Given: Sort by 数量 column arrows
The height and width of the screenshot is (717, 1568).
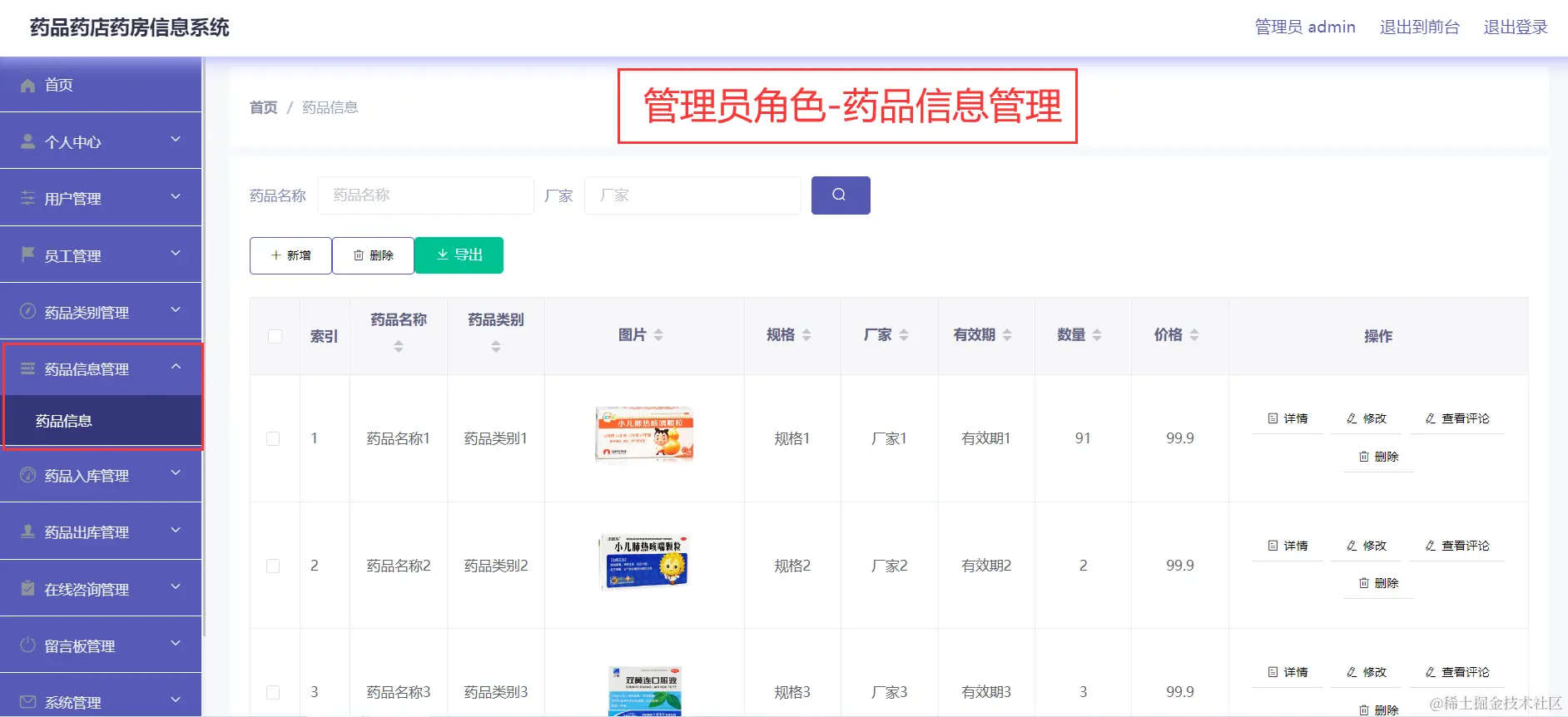Looking at the screenshot, I should tap(1097, 335).
